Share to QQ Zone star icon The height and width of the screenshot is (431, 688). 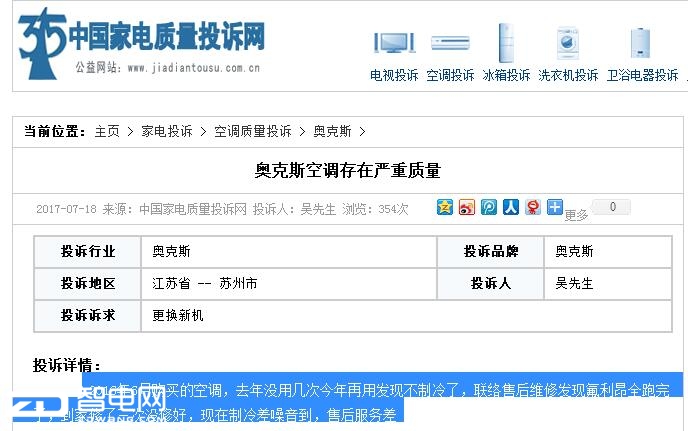click(445, 207)
